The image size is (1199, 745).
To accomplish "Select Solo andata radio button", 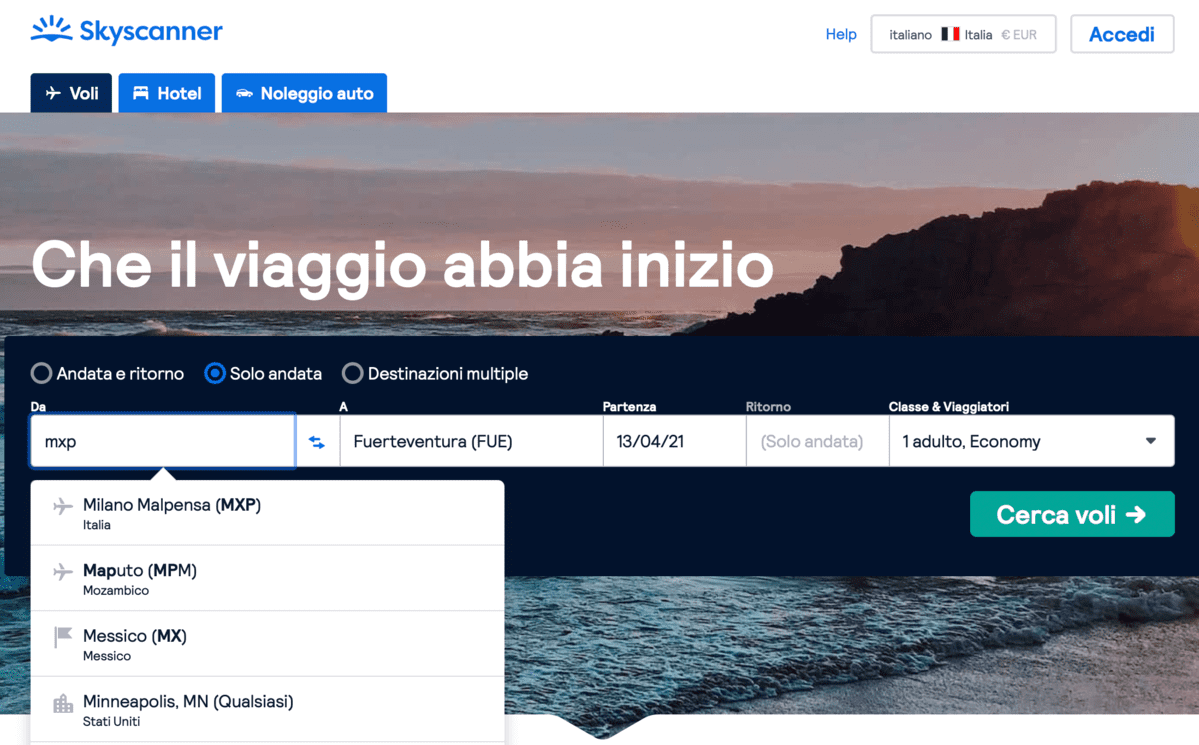I will (x=215, y=373).
